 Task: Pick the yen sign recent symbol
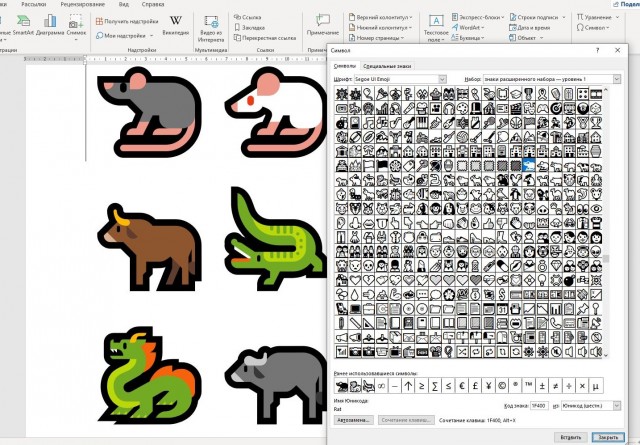(489, 385)
